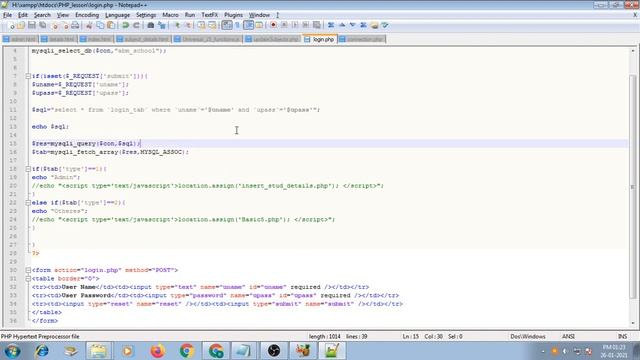Open the Encoding menu

87,15
